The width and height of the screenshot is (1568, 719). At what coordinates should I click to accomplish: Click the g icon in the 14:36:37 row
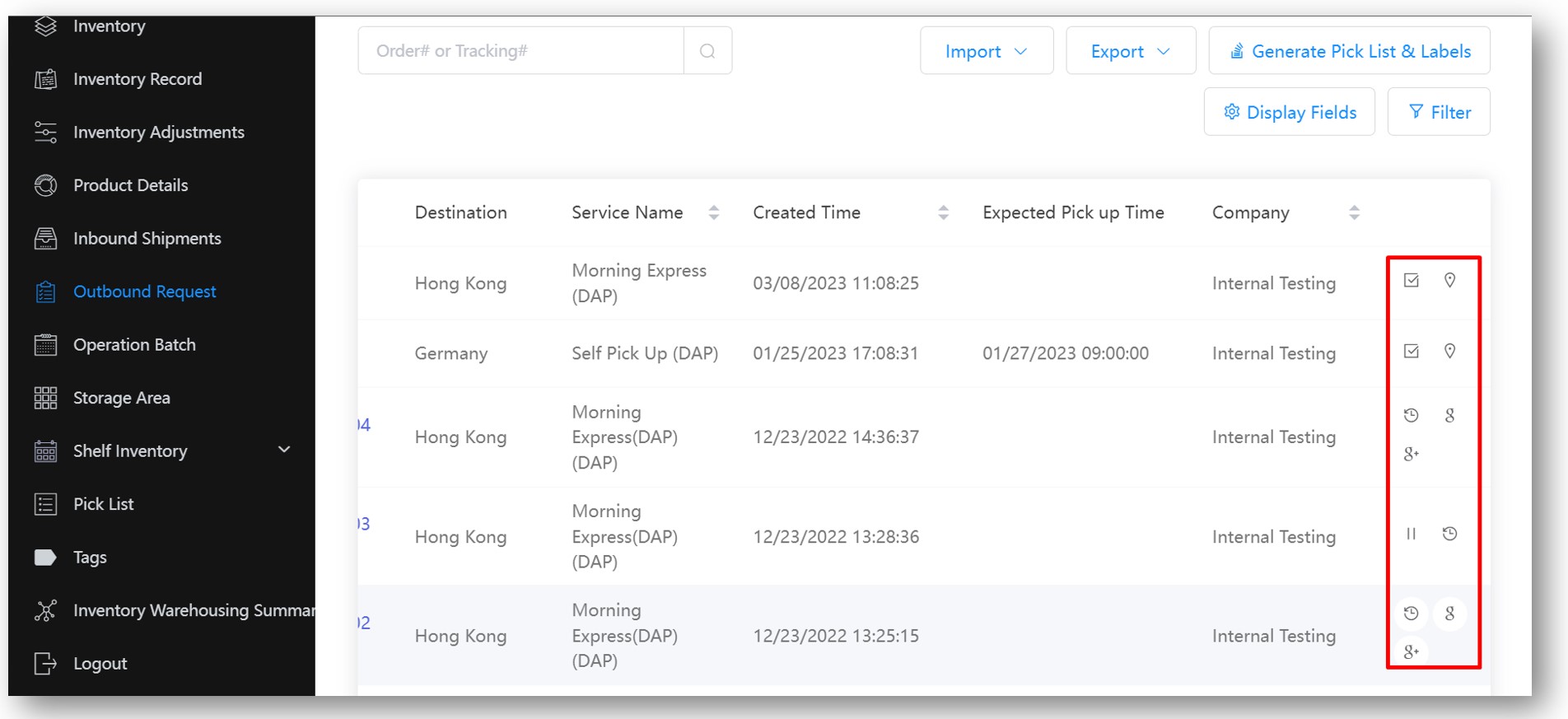pyautogui.click(x=1449, y=415)
